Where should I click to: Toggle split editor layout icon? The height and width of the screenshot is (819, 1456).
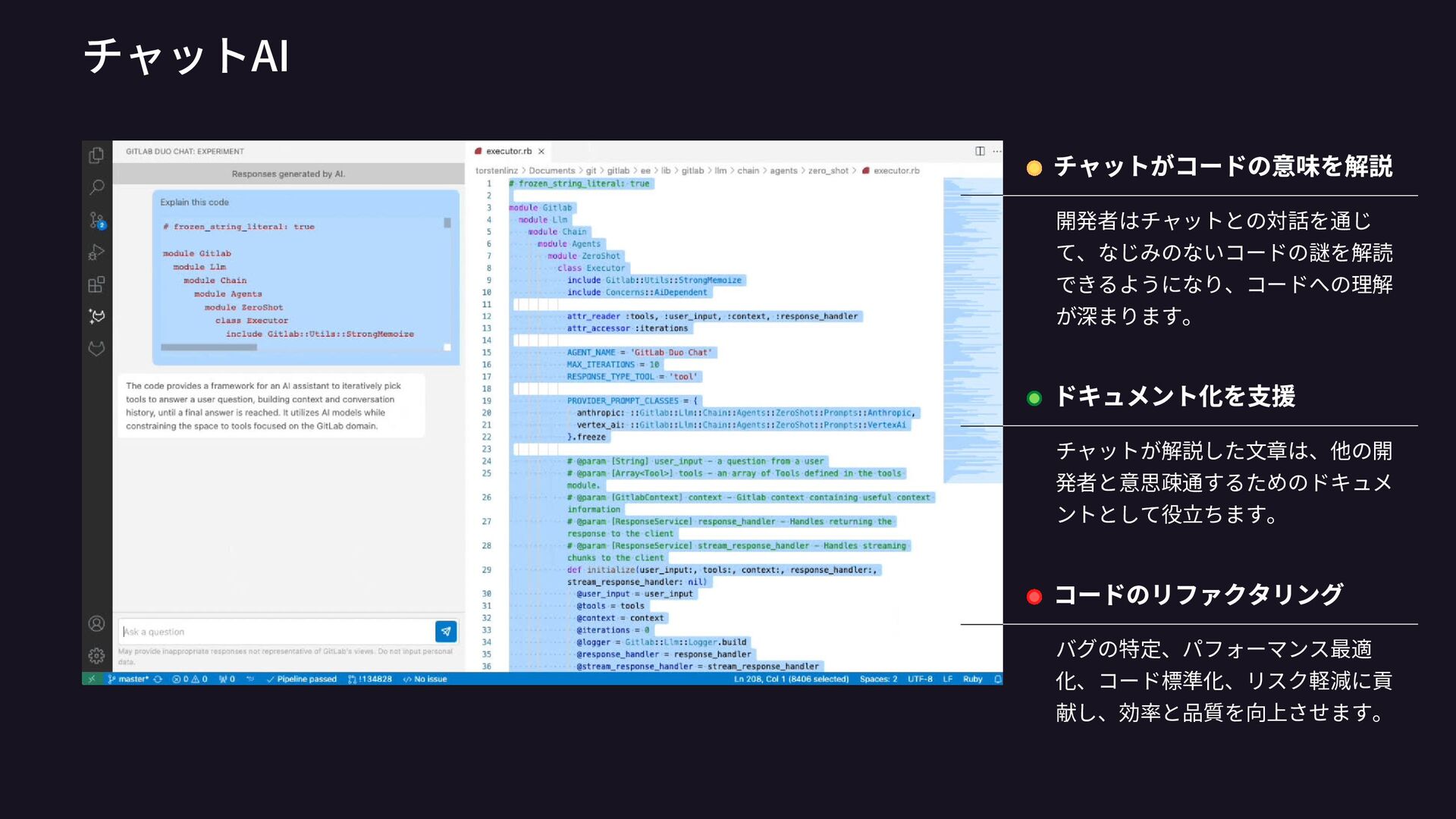pos(980,151)
